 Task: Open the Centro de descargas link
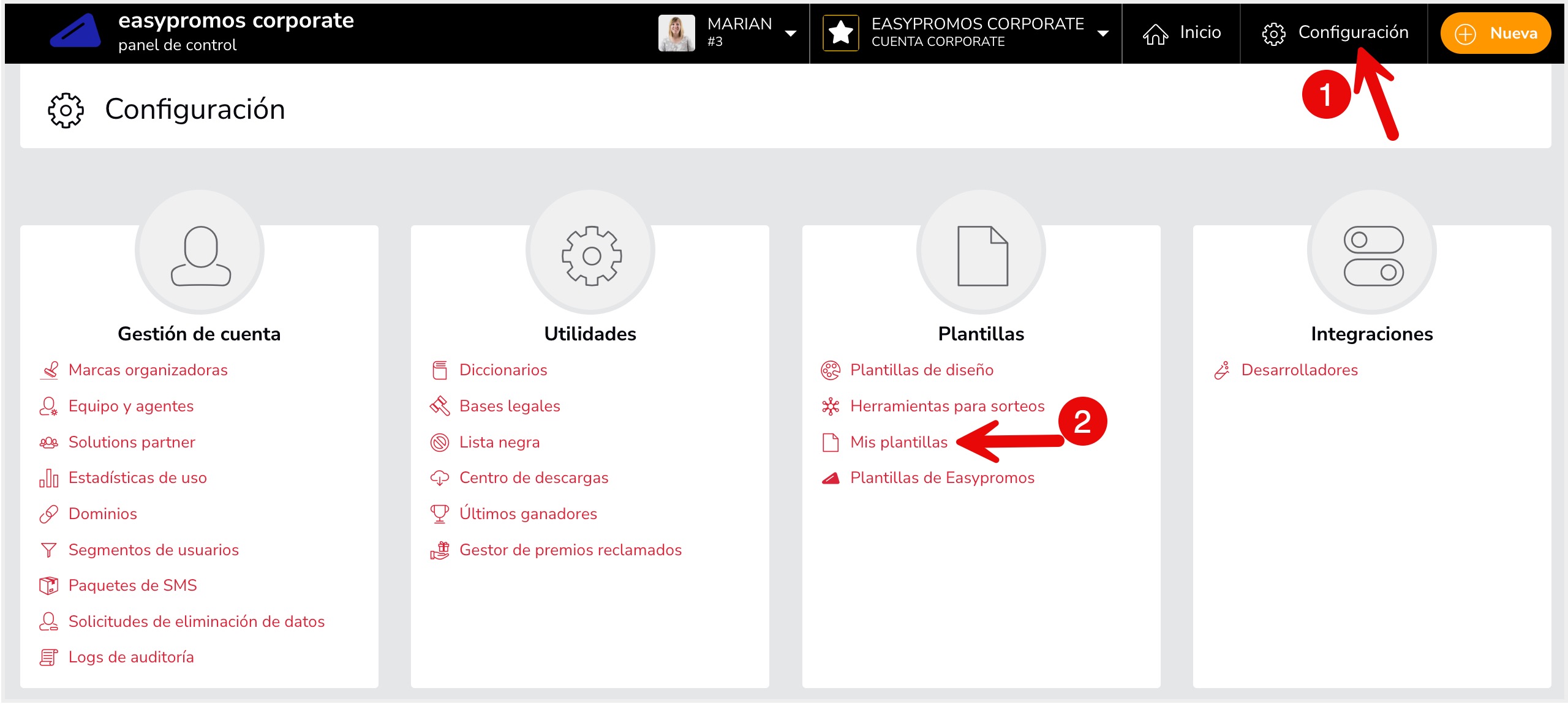(534, 478)
